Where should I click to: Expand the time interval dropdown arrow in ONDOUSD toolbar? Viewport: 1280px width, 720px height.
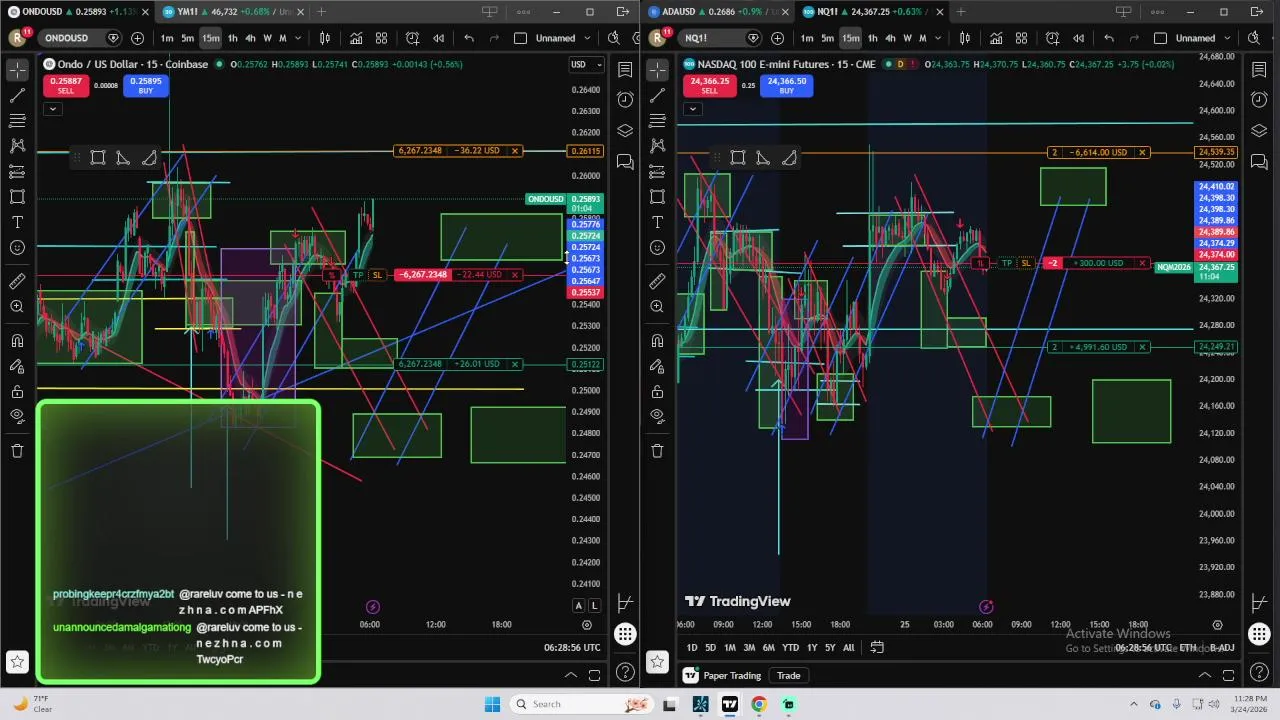pos(298,38)
